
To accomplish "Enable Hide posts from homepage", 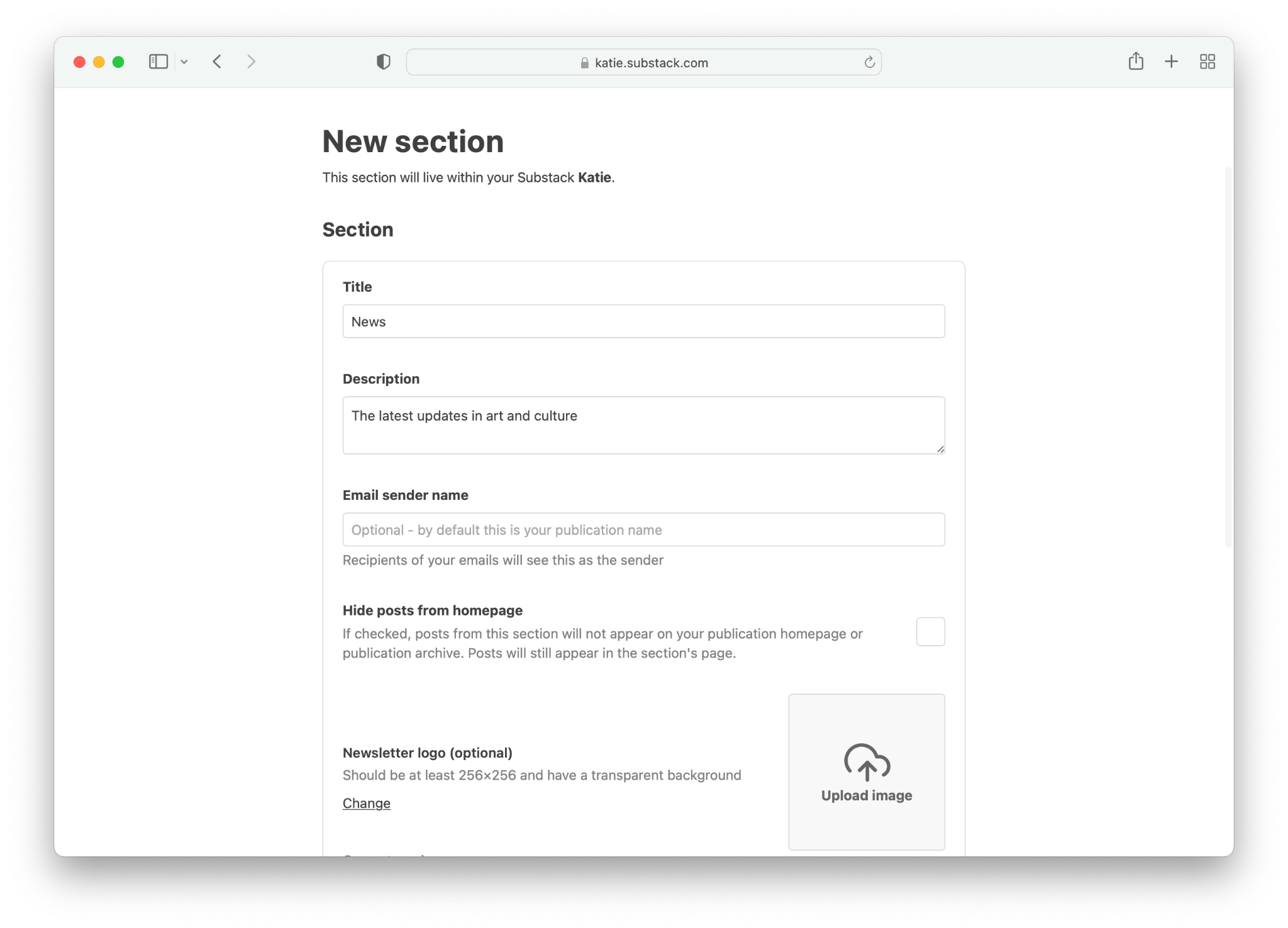I will click(x=930, y=632).
